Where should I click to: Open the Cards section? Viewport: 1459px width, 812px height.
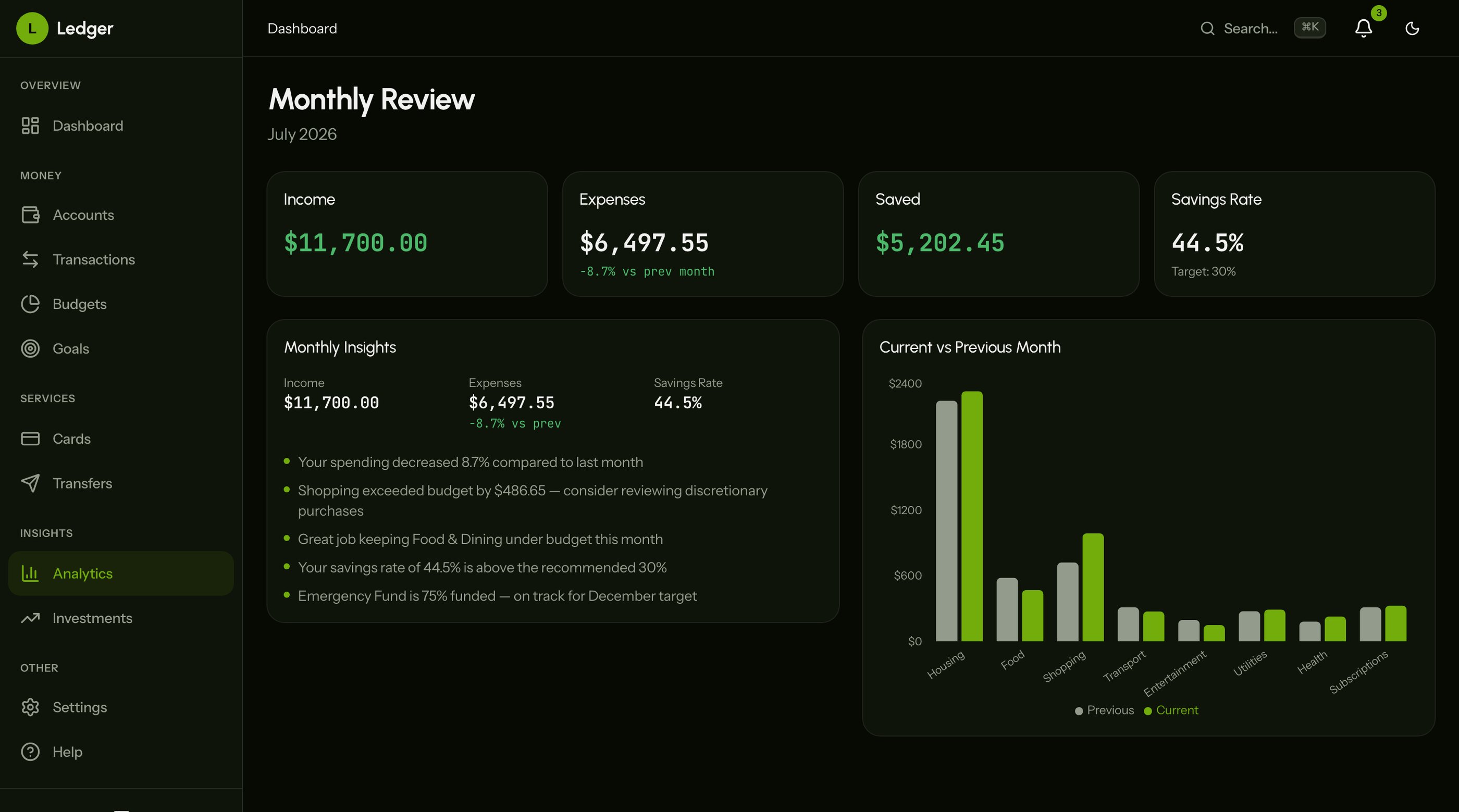pyautogui.click(x=121, y=439)
